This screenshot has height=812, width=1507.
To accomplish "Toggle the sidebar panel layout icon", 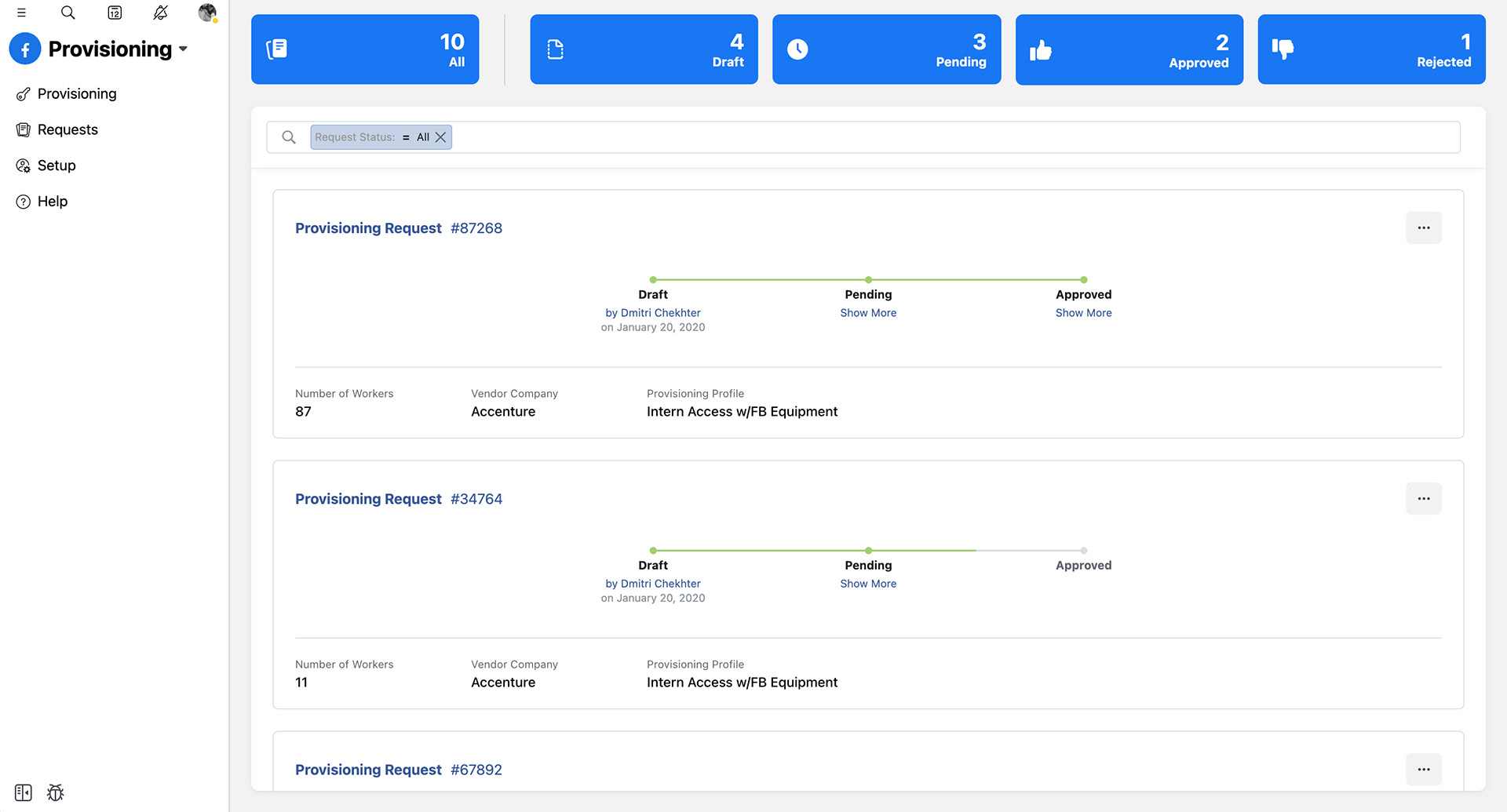I will [x=24, y=792].
